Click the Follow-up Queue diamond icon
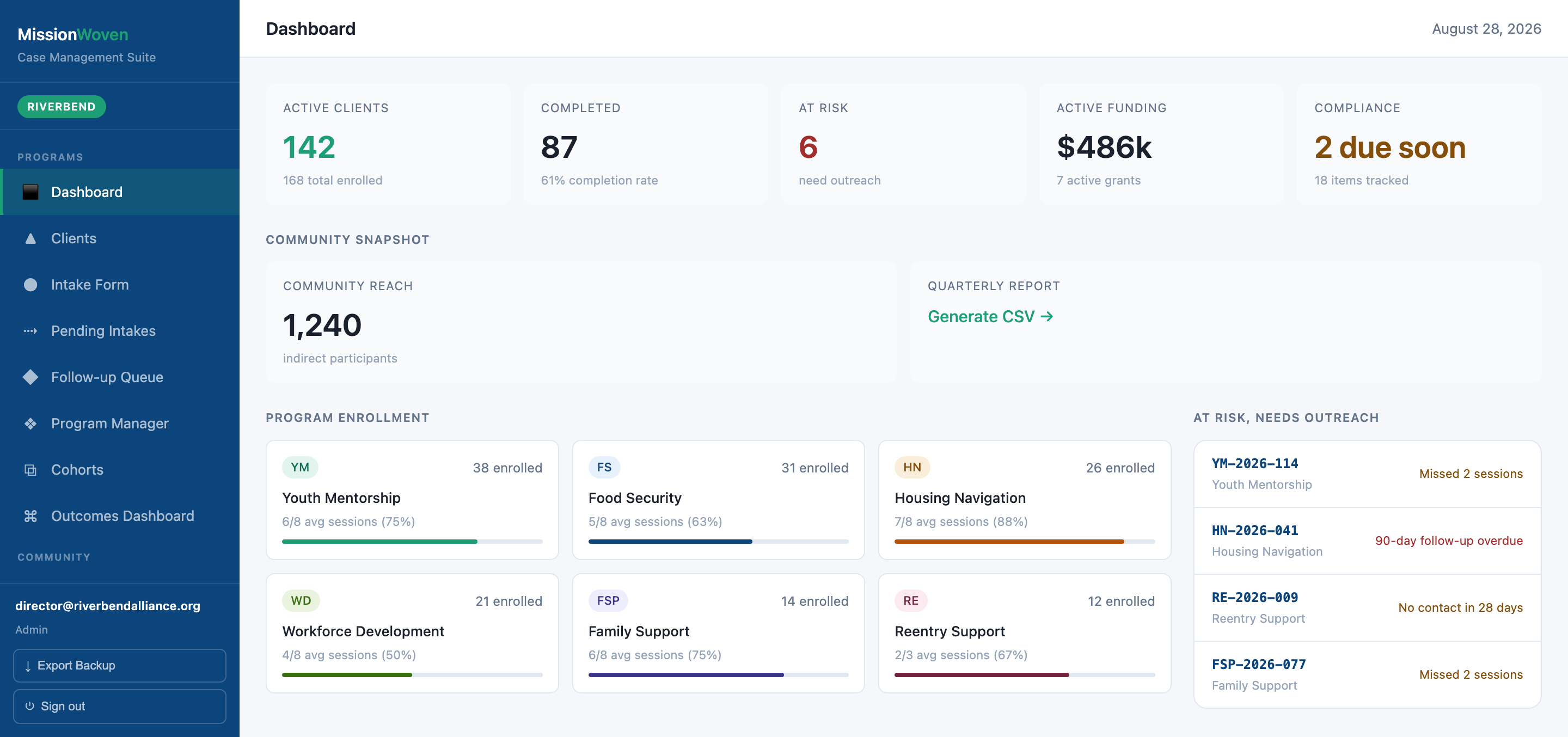 pos(30,377)
